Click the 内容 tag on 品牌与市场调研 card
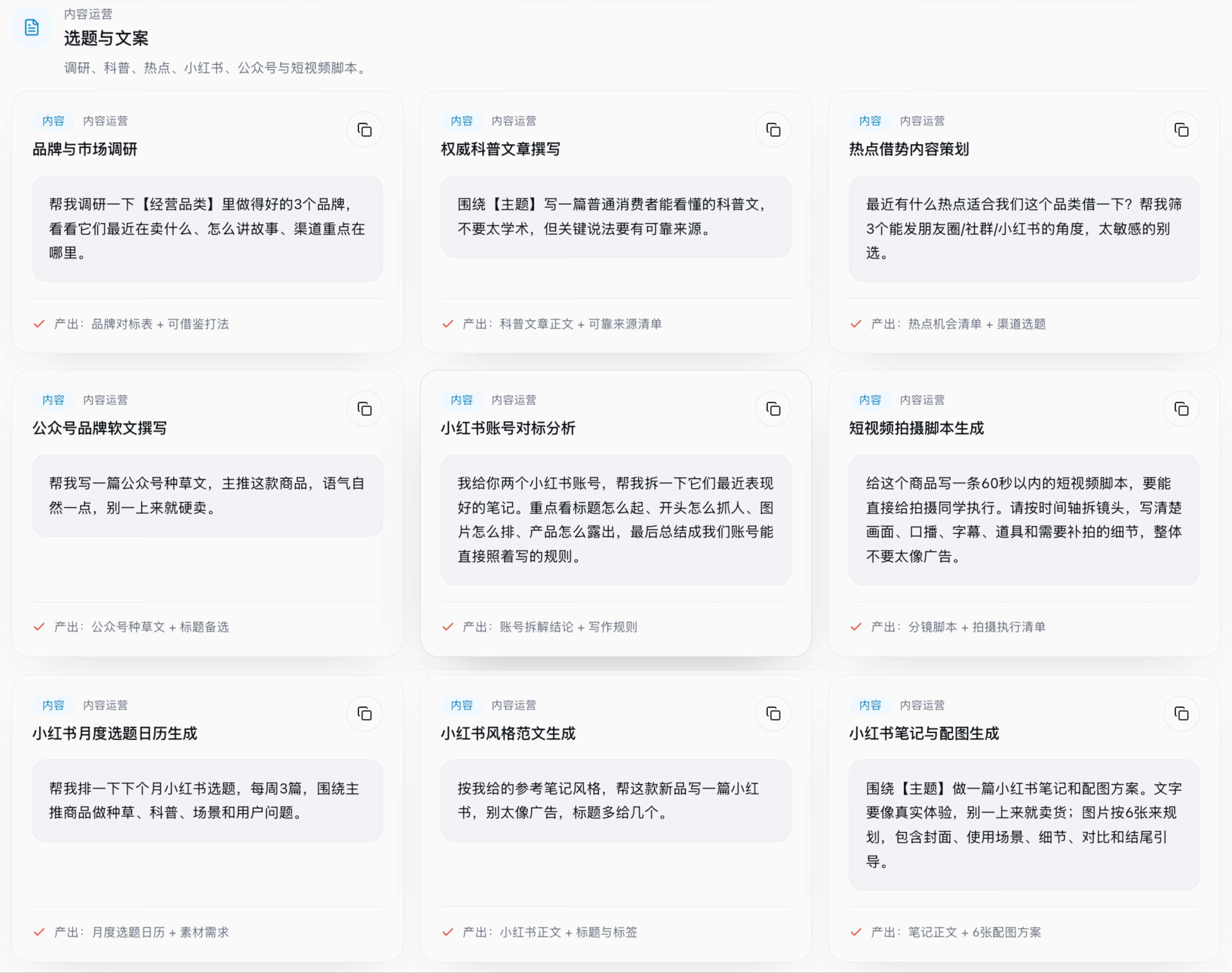 53,121
